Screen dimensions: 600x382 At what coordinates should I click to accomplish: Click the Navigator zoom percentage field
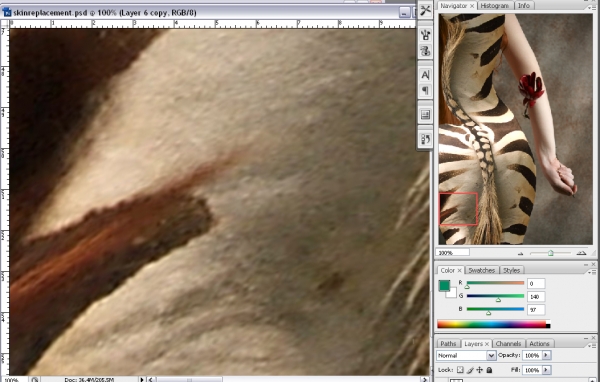coord(452,253)
